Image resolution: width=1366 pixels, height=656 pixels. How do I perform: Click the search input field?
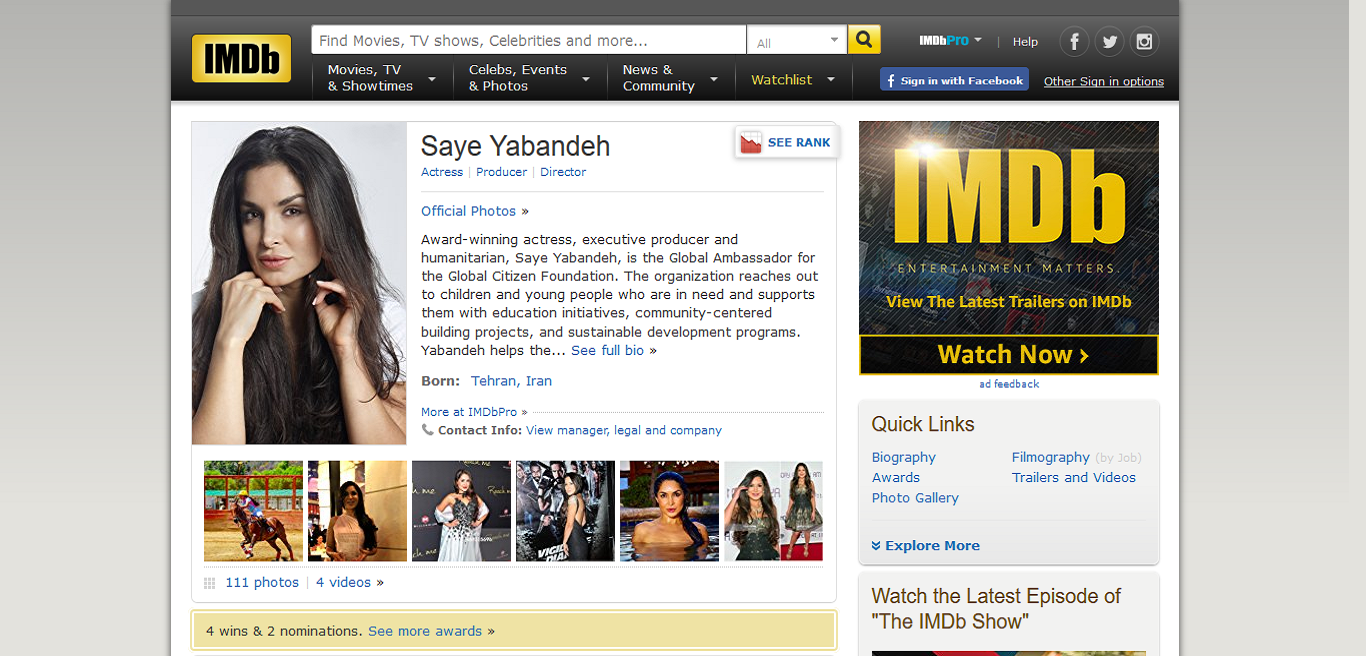pyautogui.click(x=528, y=41)
